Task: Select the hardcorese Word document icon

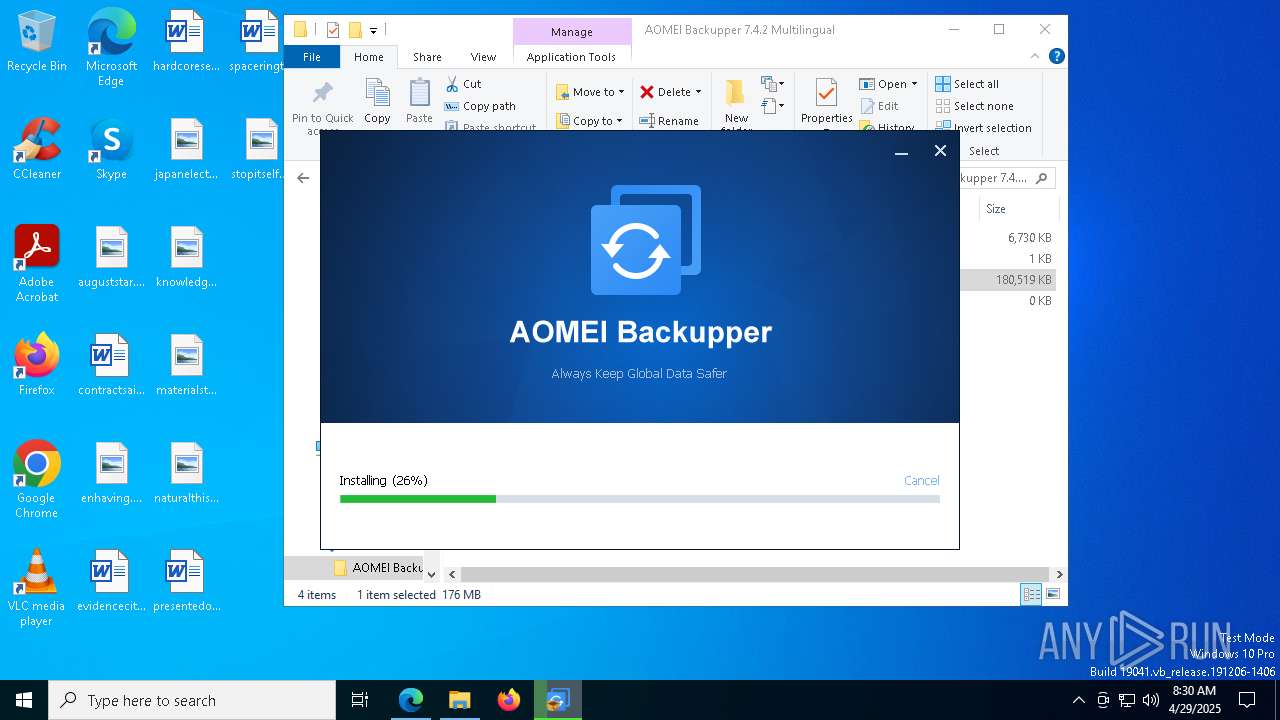Action: (x=186, y=42)
